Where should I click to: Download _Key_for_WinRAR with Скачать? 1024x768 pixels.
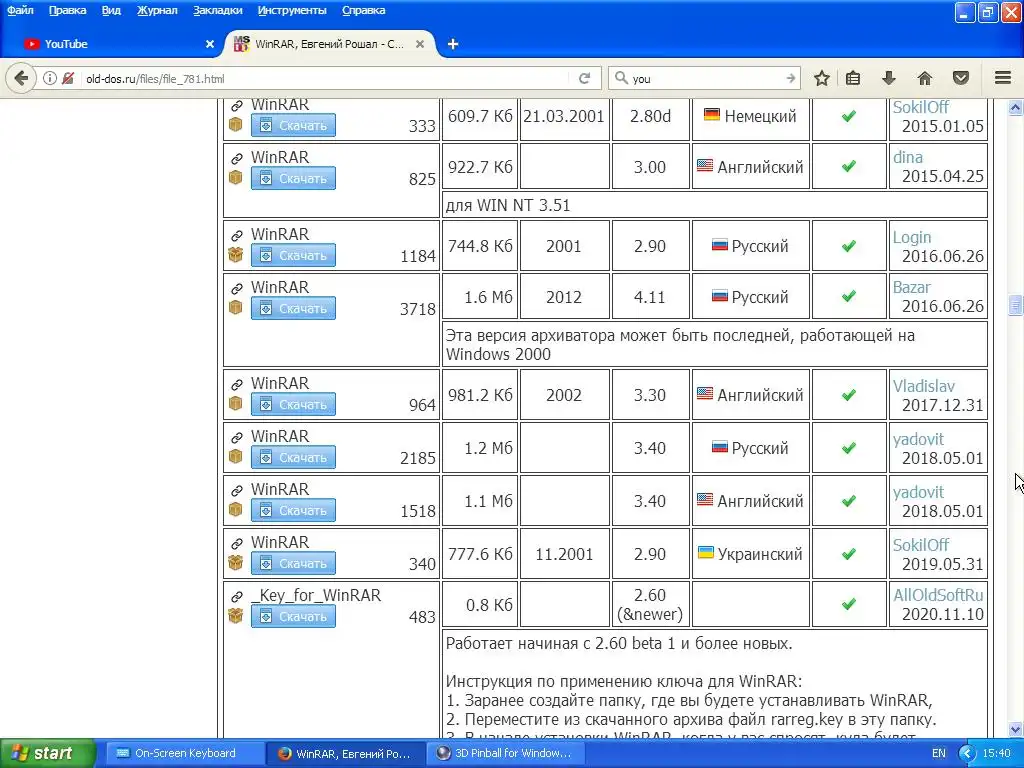tap(293, 616)
